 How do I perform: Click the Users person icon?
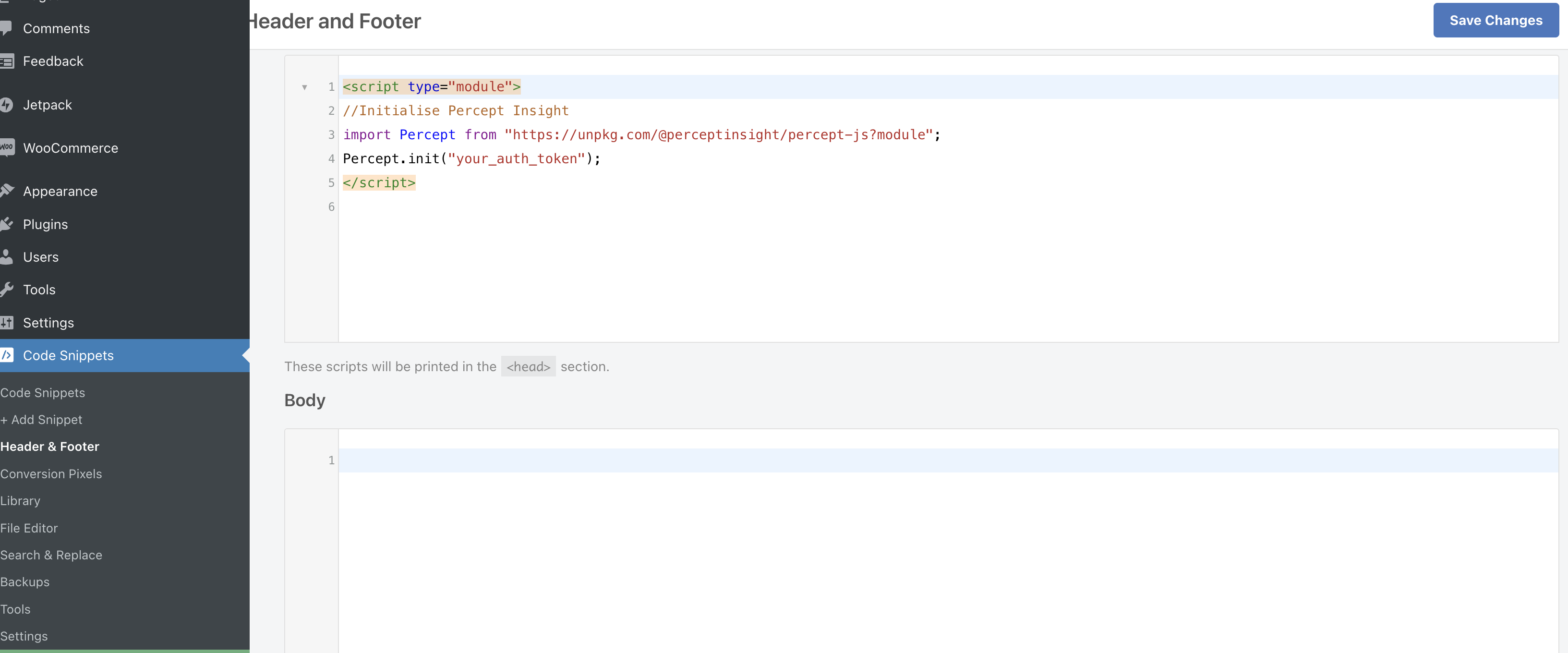tap(6, 257)
